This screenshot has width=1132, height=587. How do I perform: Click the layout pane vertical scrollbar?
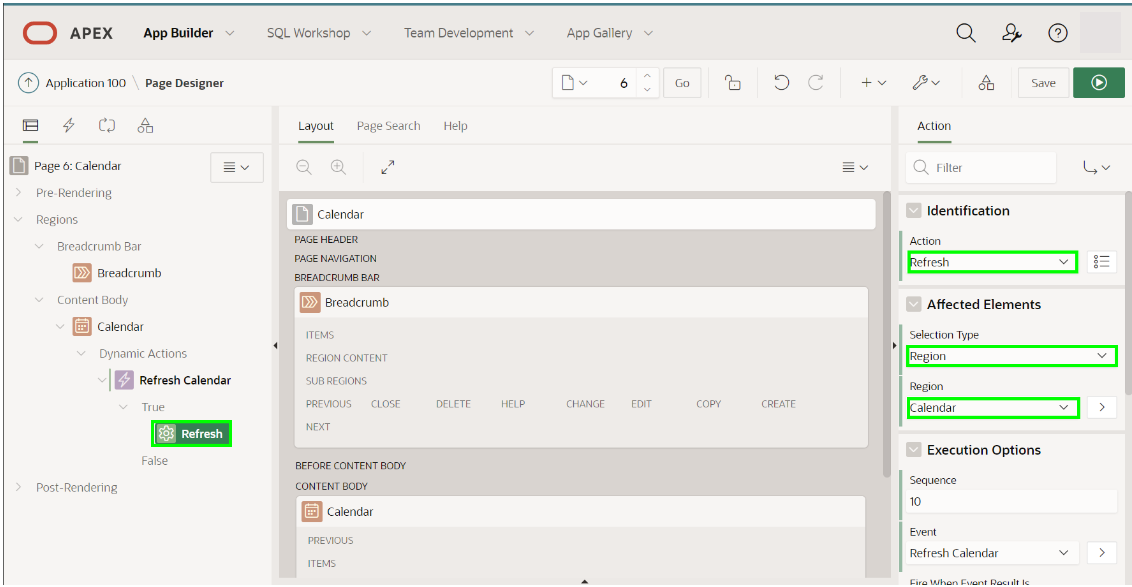[887, 334]
